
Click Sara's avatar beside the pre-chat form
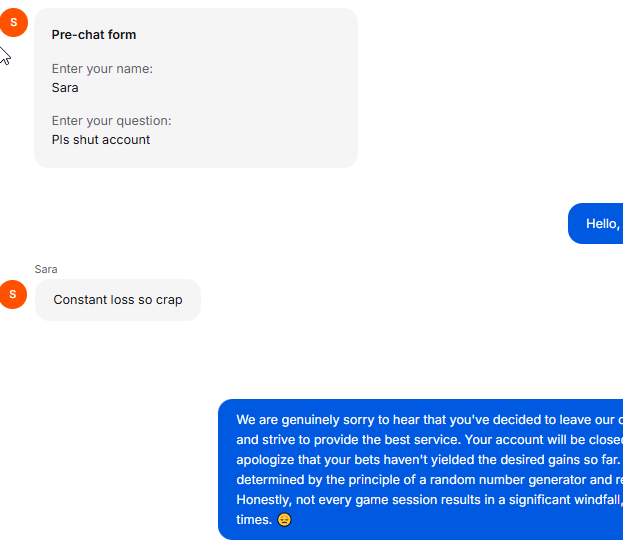13,22
